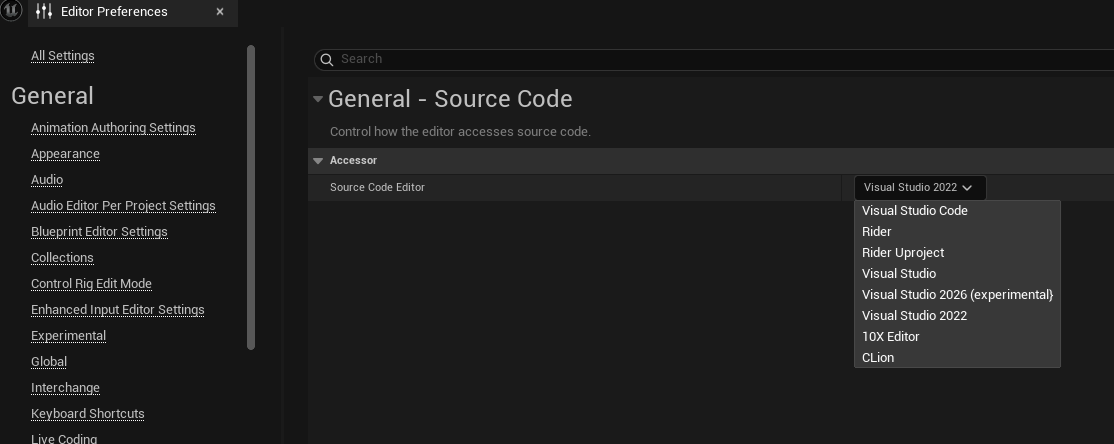Image resolution: width=1114 pixels, height=444 pixels.
Task: Open Audio settings
Action: pos(47,180)
